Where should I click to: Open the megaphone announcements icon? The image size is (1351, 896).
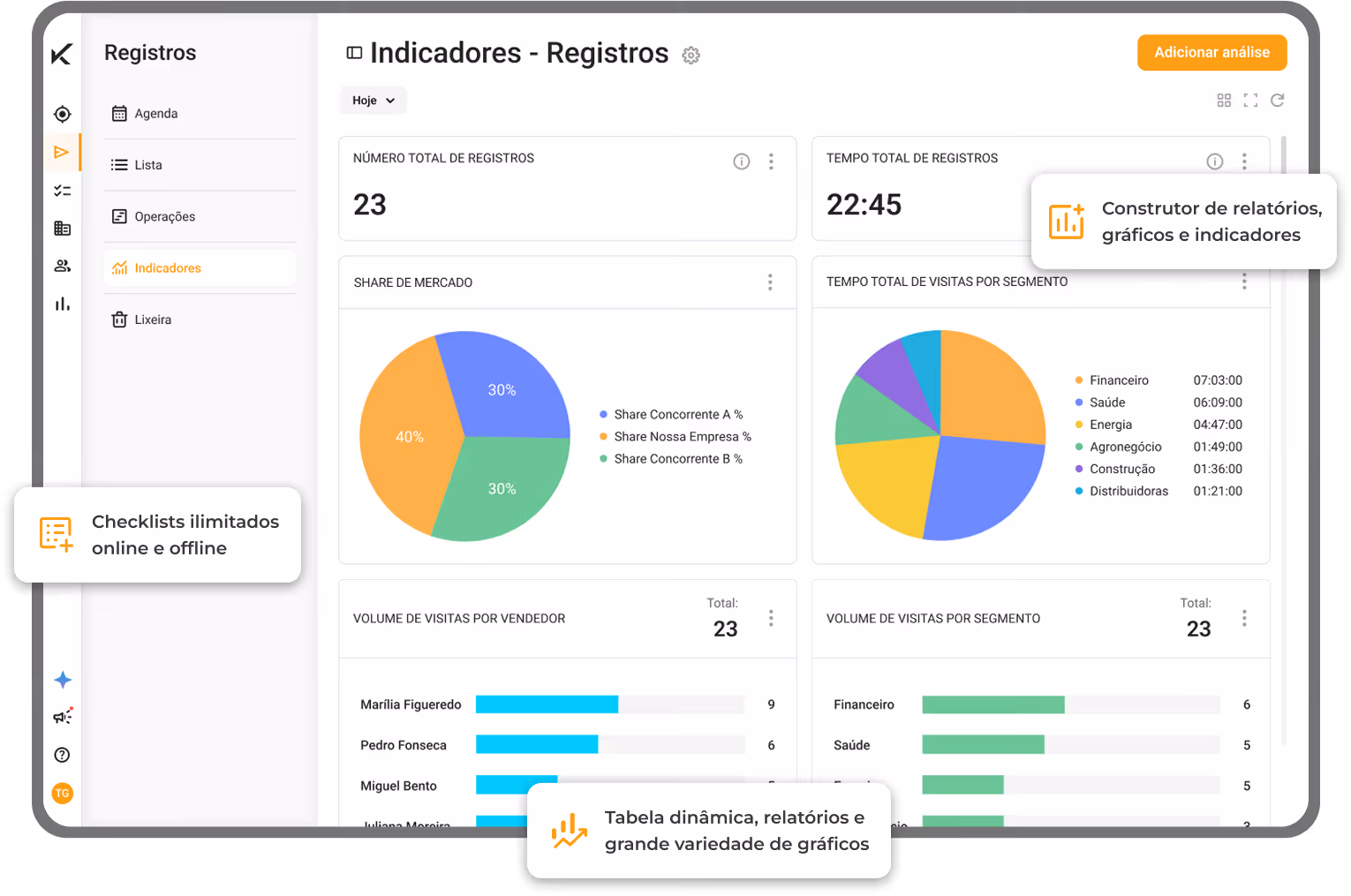click(x=62, y=717)
